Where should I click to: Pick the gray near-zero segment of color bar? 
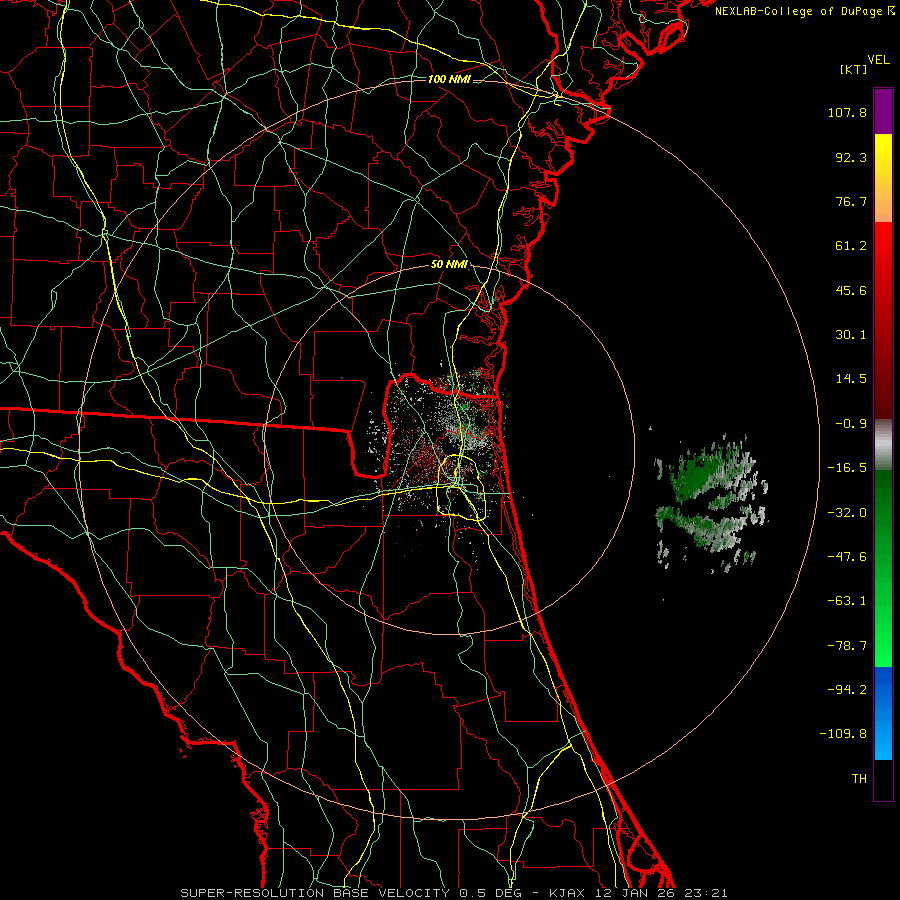tap(883, 445)
